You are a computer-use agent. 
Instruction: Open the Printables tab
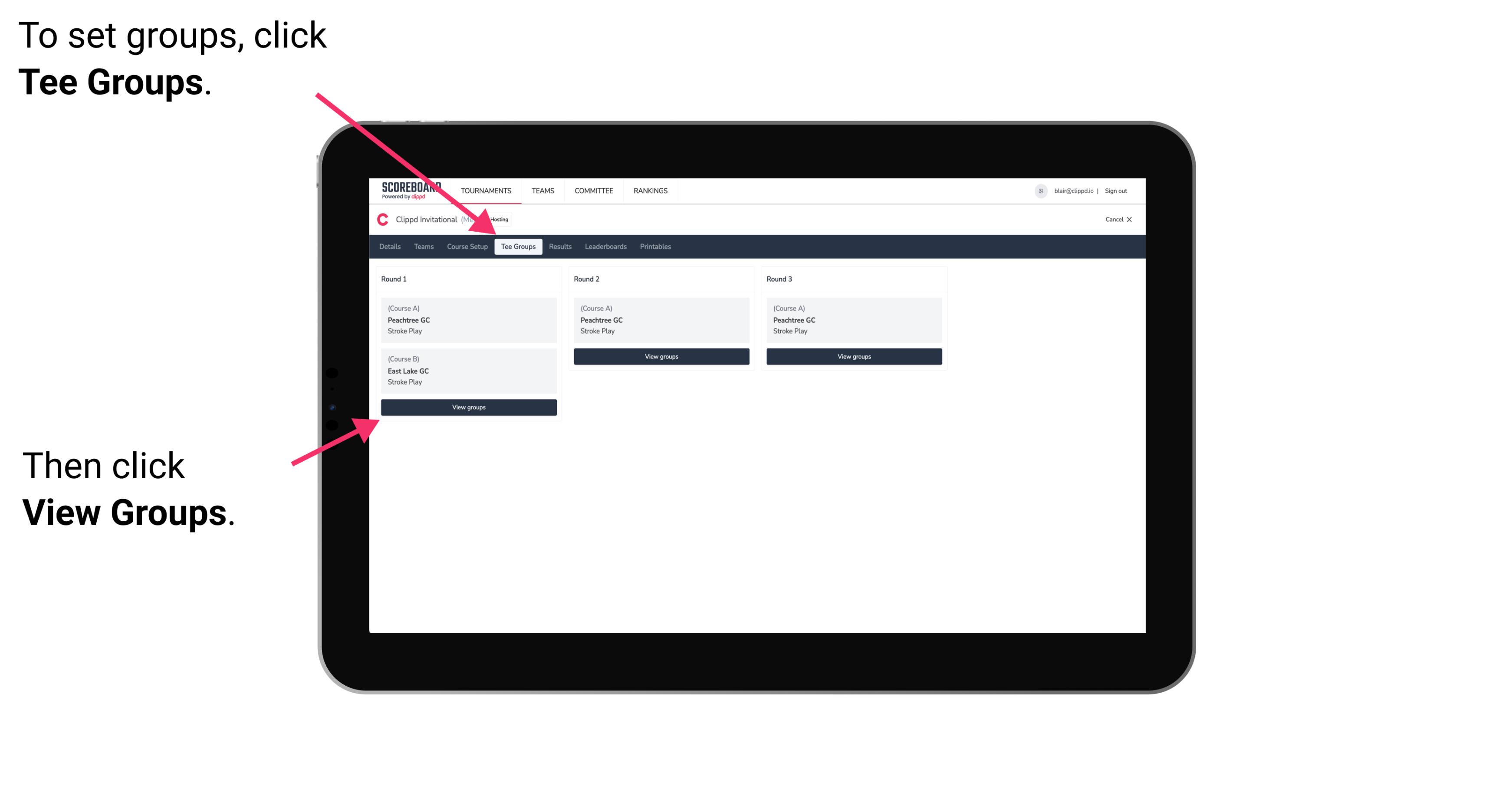pyautogui.click(x=653, y=246)
